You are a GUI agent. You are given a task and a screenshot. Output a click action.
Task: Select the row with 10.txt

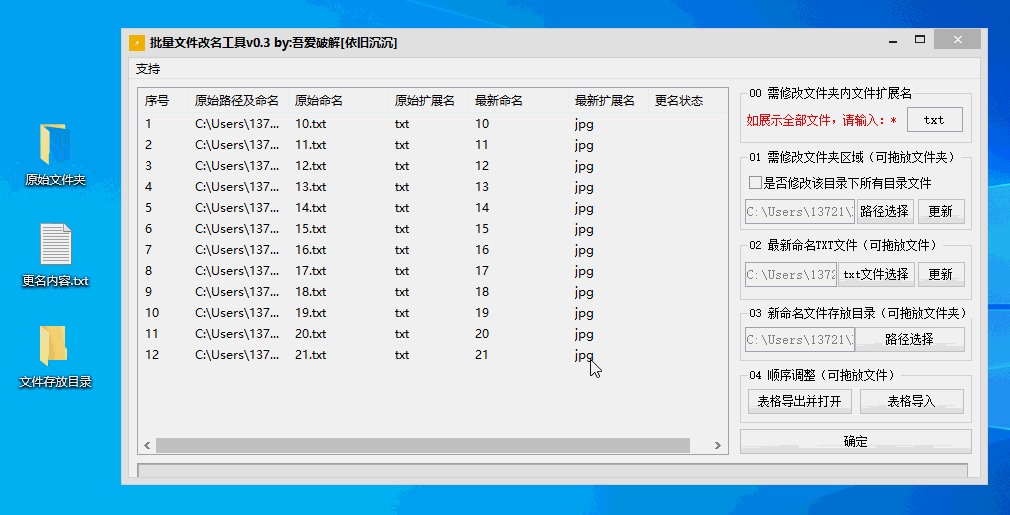(310, 124)
